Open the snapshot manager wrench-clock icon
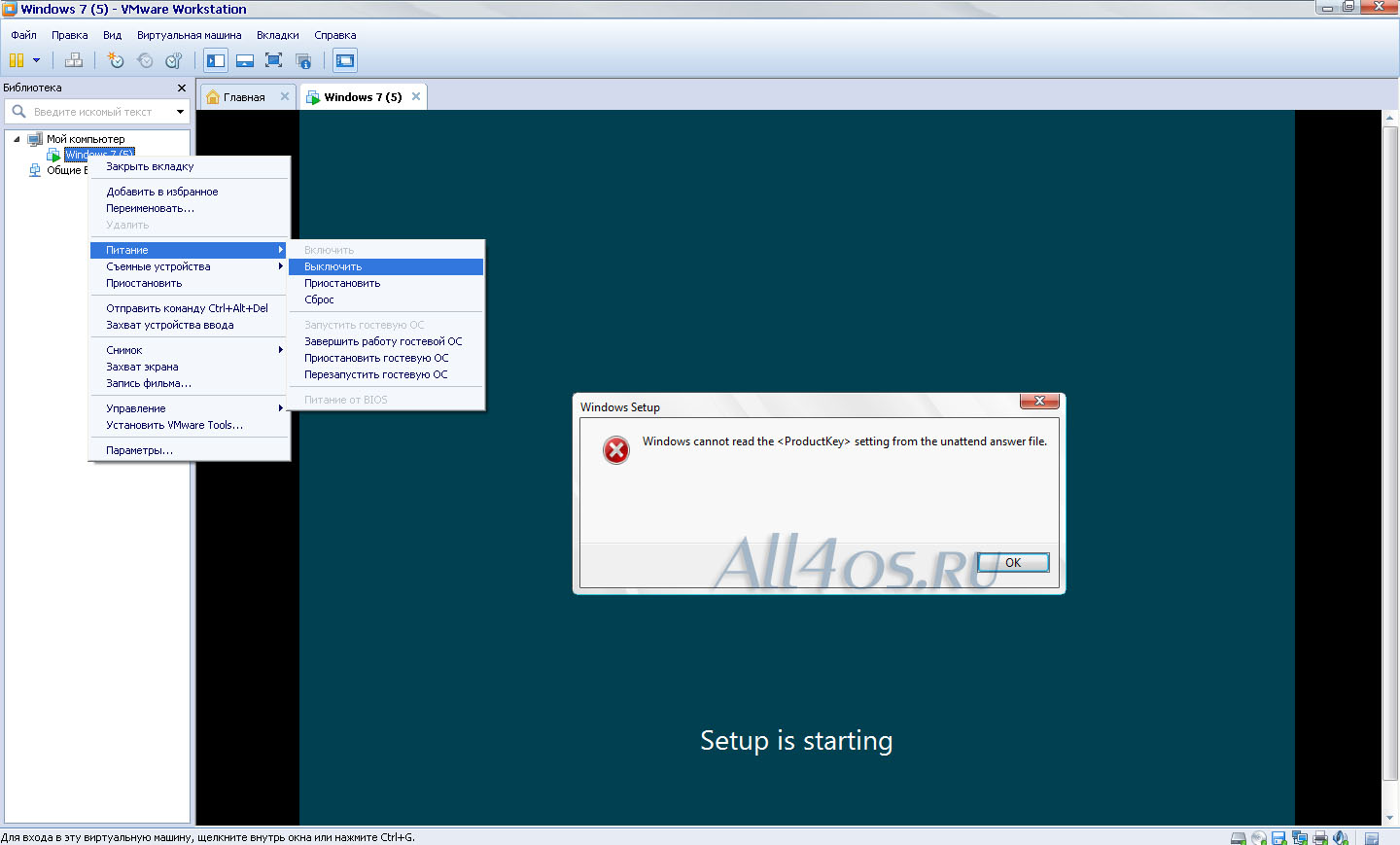The width and height of the screenshot is (1400, 845). tap(174, 60)
